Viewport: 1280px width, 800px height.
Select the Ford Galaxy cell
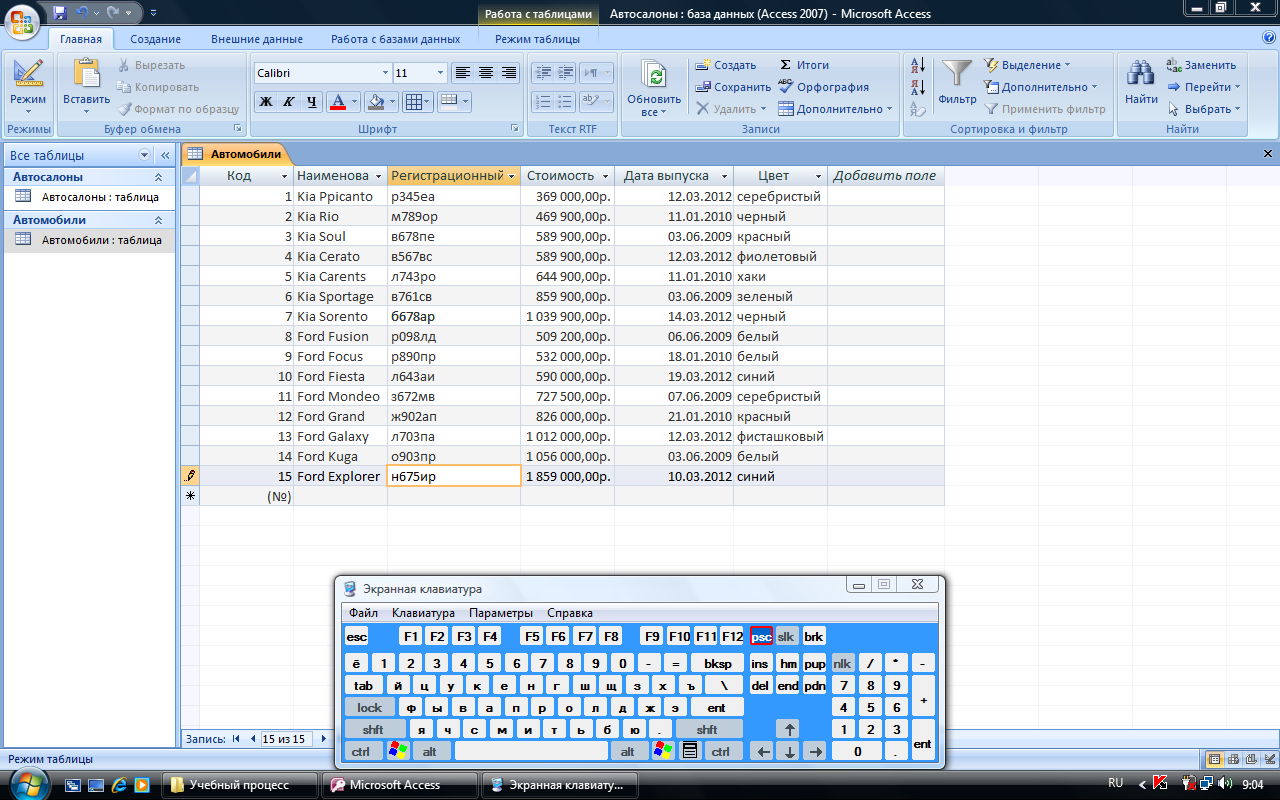[340, 436]
